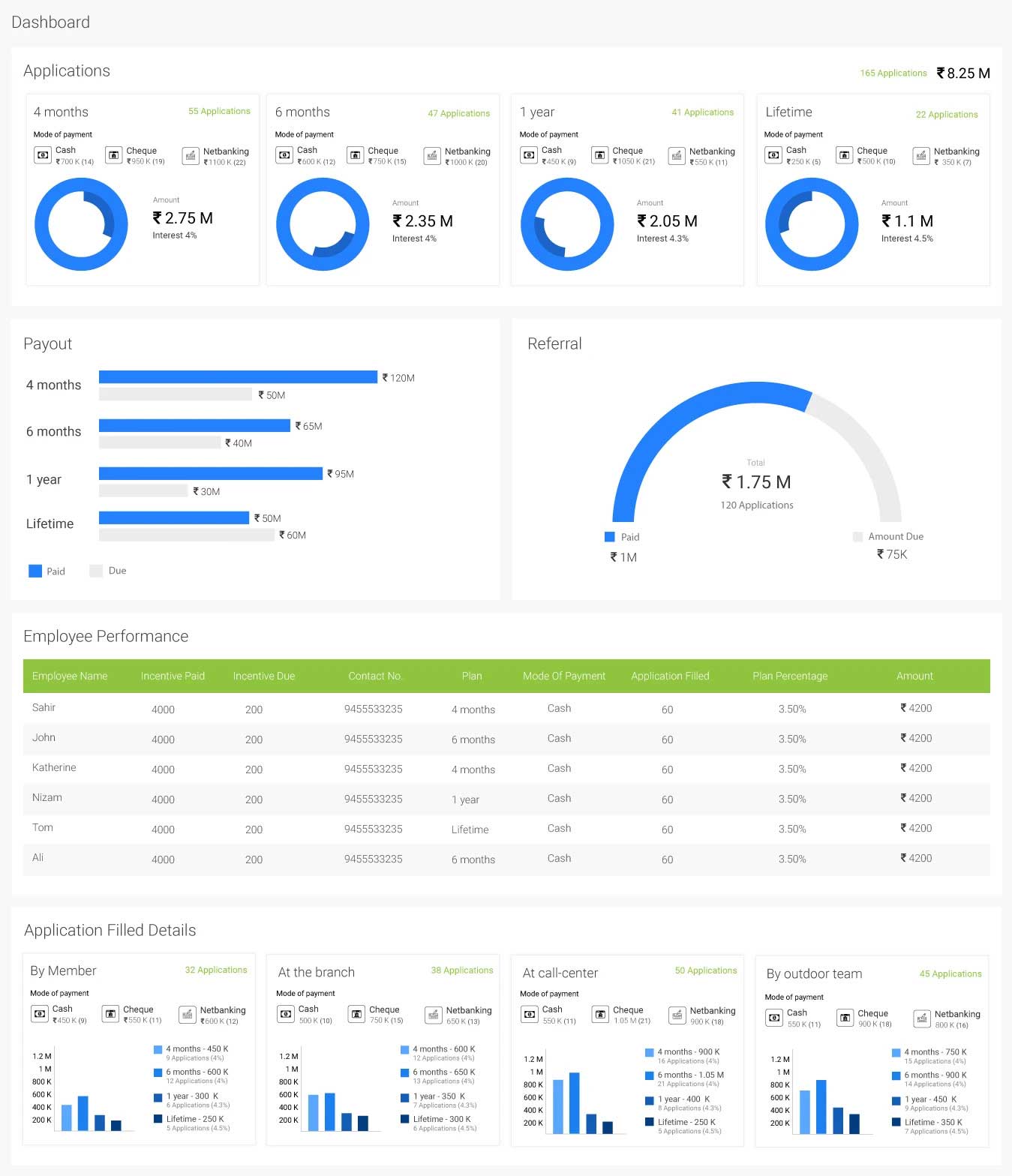1012x1176 pixels.
Task: Click the Netbanking icon in By outdoor team card
Action: [x=921, y=1018]
